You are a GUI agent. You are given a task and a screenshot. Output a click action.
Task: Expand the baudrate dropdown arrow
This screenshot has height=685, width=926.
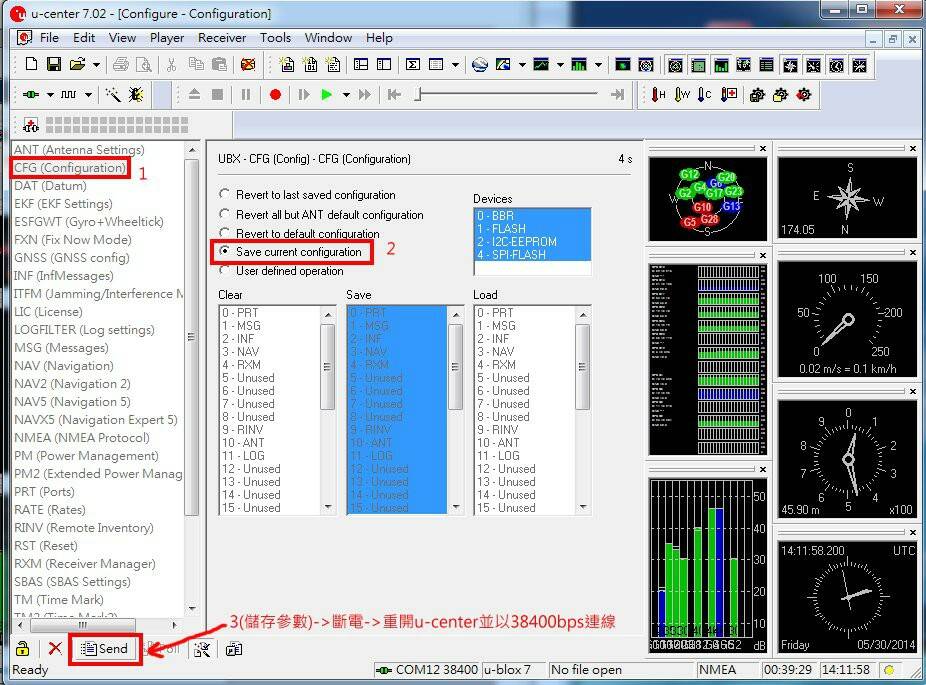coord(89,95)
